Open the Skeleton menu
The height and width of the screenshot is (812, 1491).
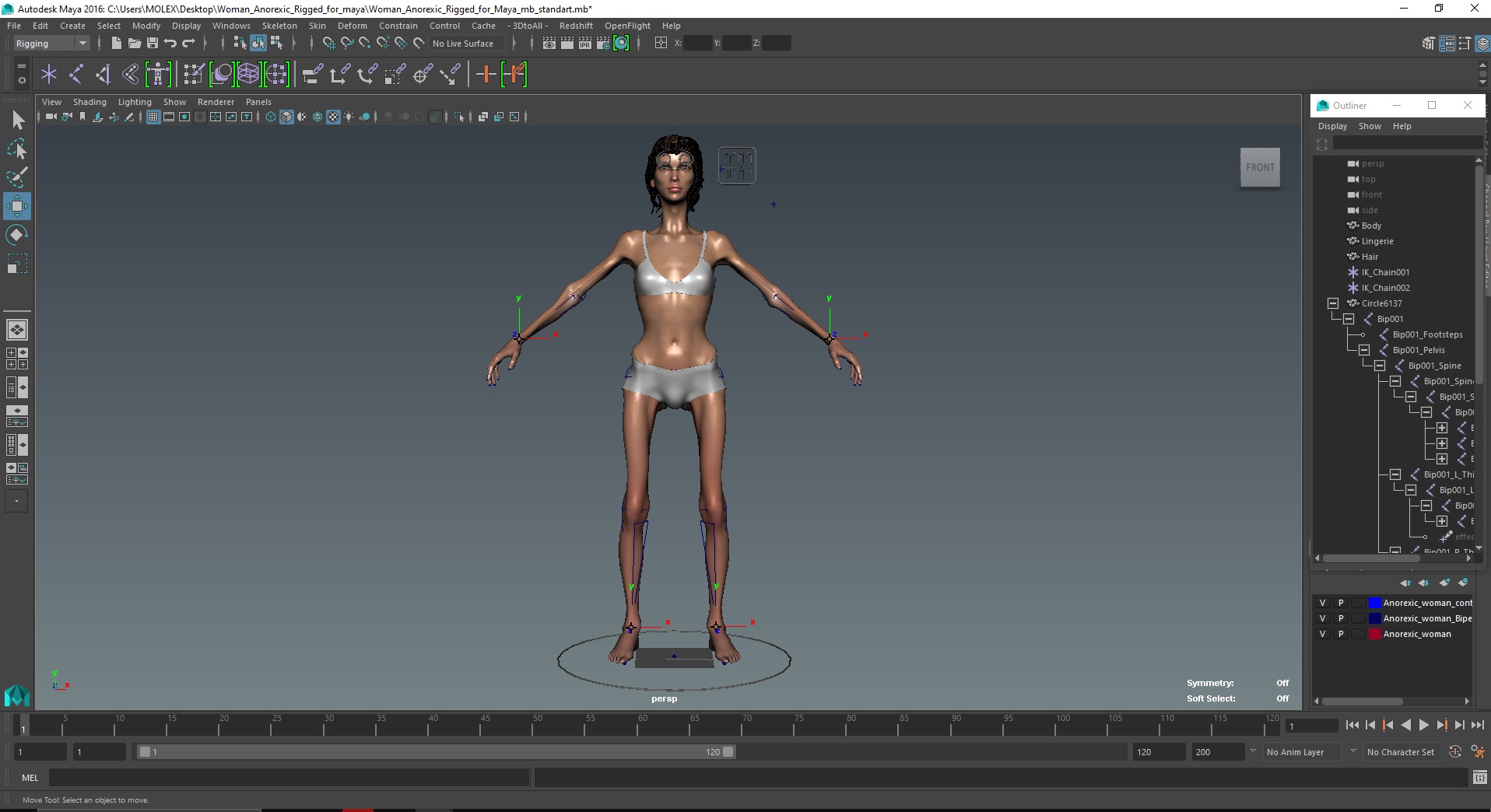tap(279, 26)
